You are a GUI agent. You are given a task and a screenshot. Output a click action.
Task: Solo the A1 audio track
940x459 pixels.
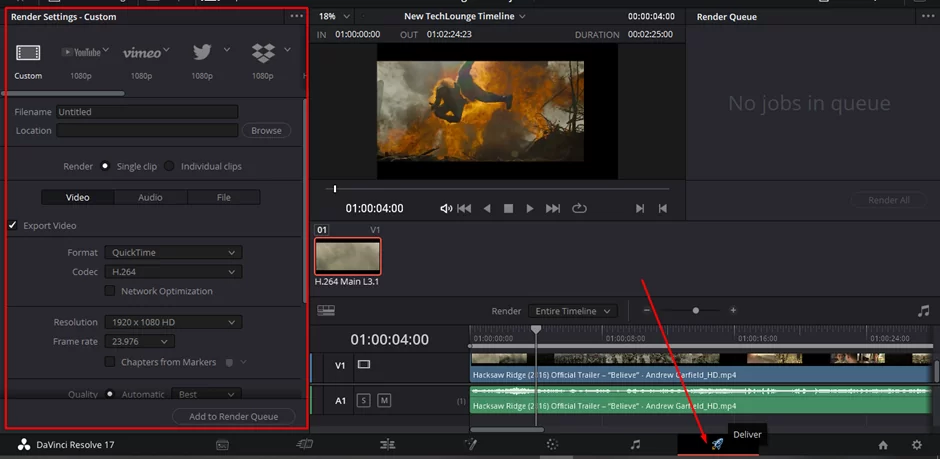[x=363, y=400]
